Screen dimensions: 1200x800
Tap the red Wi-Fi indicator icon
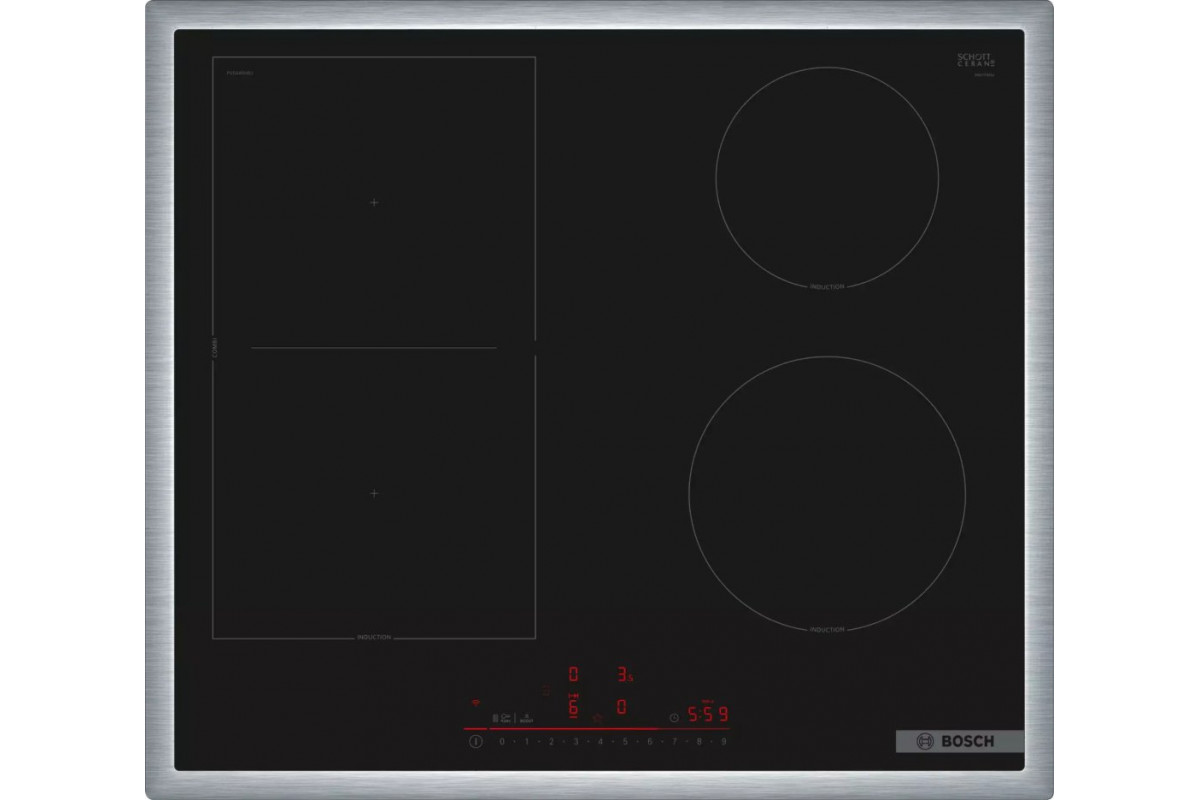pyautogui.click(x=476, y=701)
